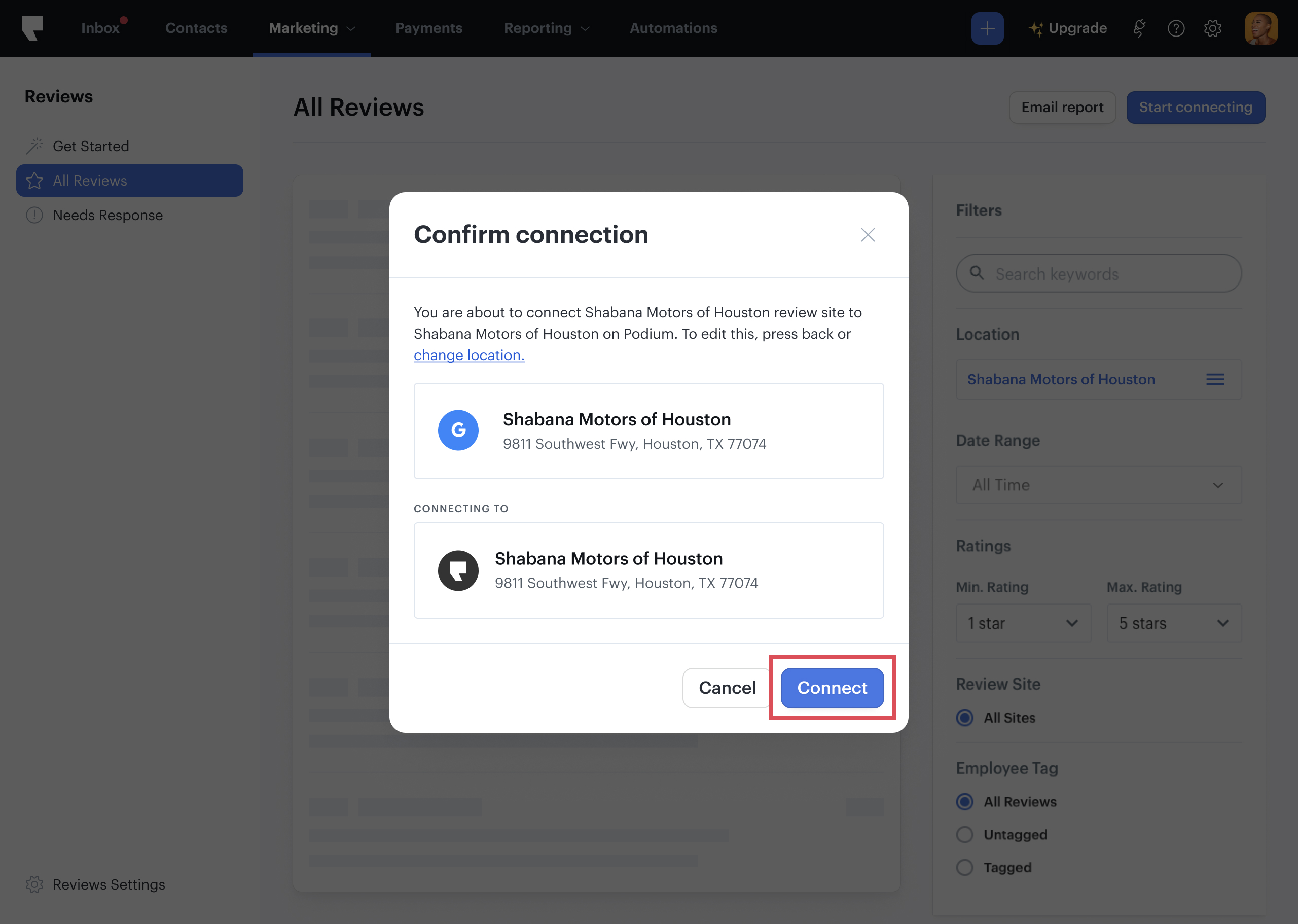Open Needs Response in the Reviews sidebar

click(x=107, y=215)
